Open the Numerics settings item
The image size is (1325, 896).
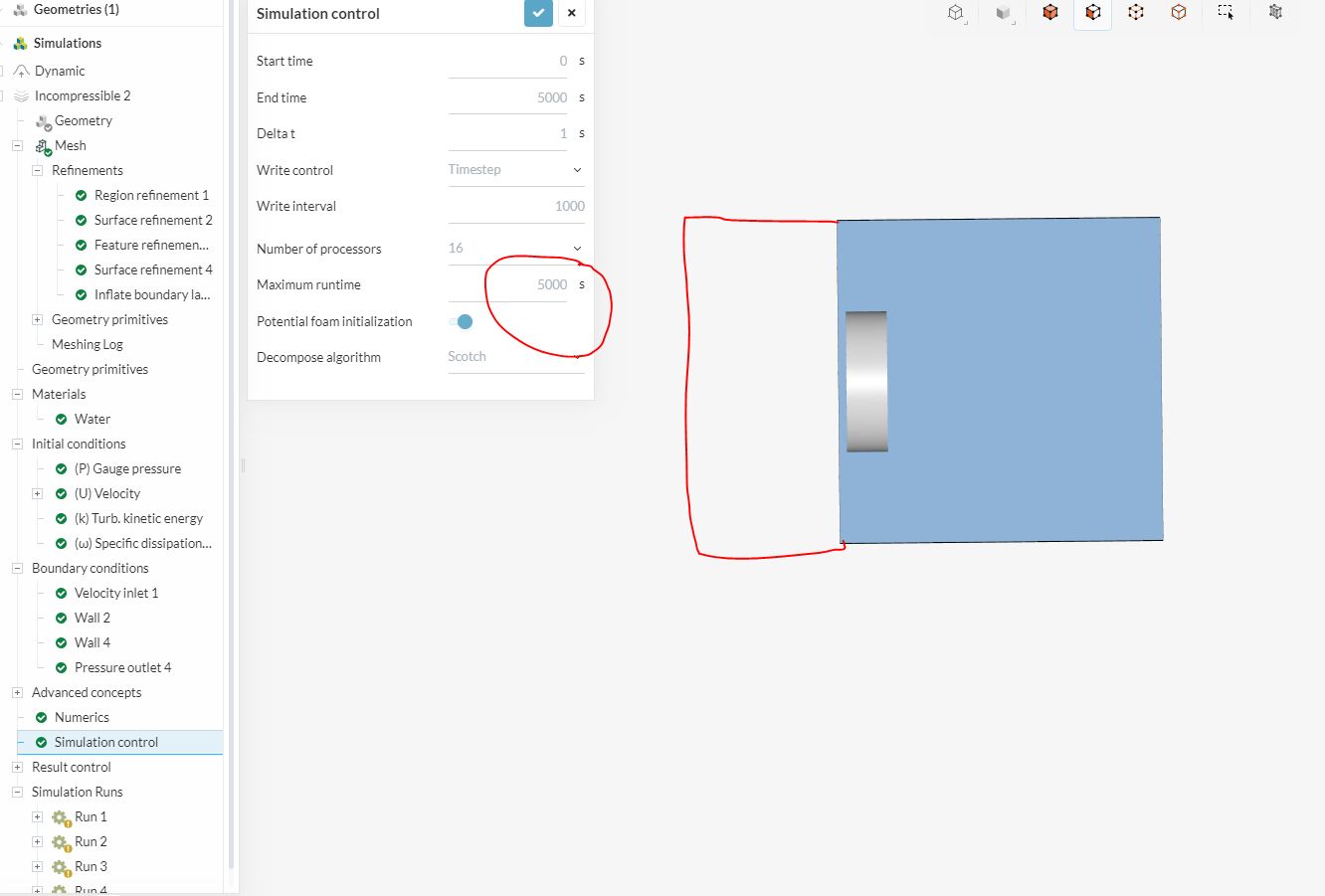click(82, 717)
